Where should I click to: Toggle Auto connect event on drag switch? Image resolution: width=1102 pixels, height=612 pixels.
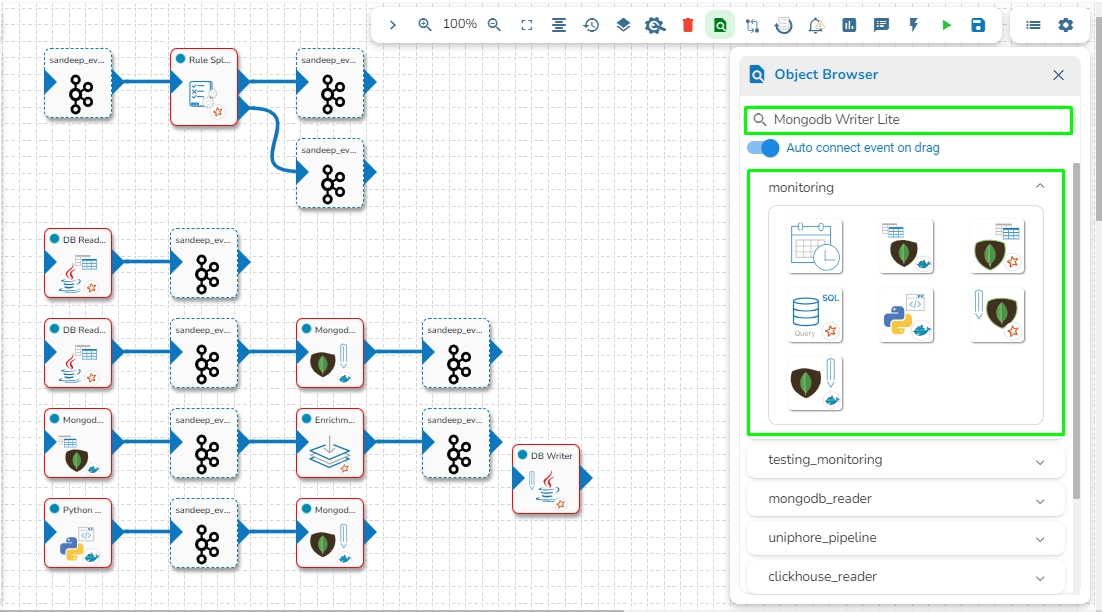pos(763,148)
